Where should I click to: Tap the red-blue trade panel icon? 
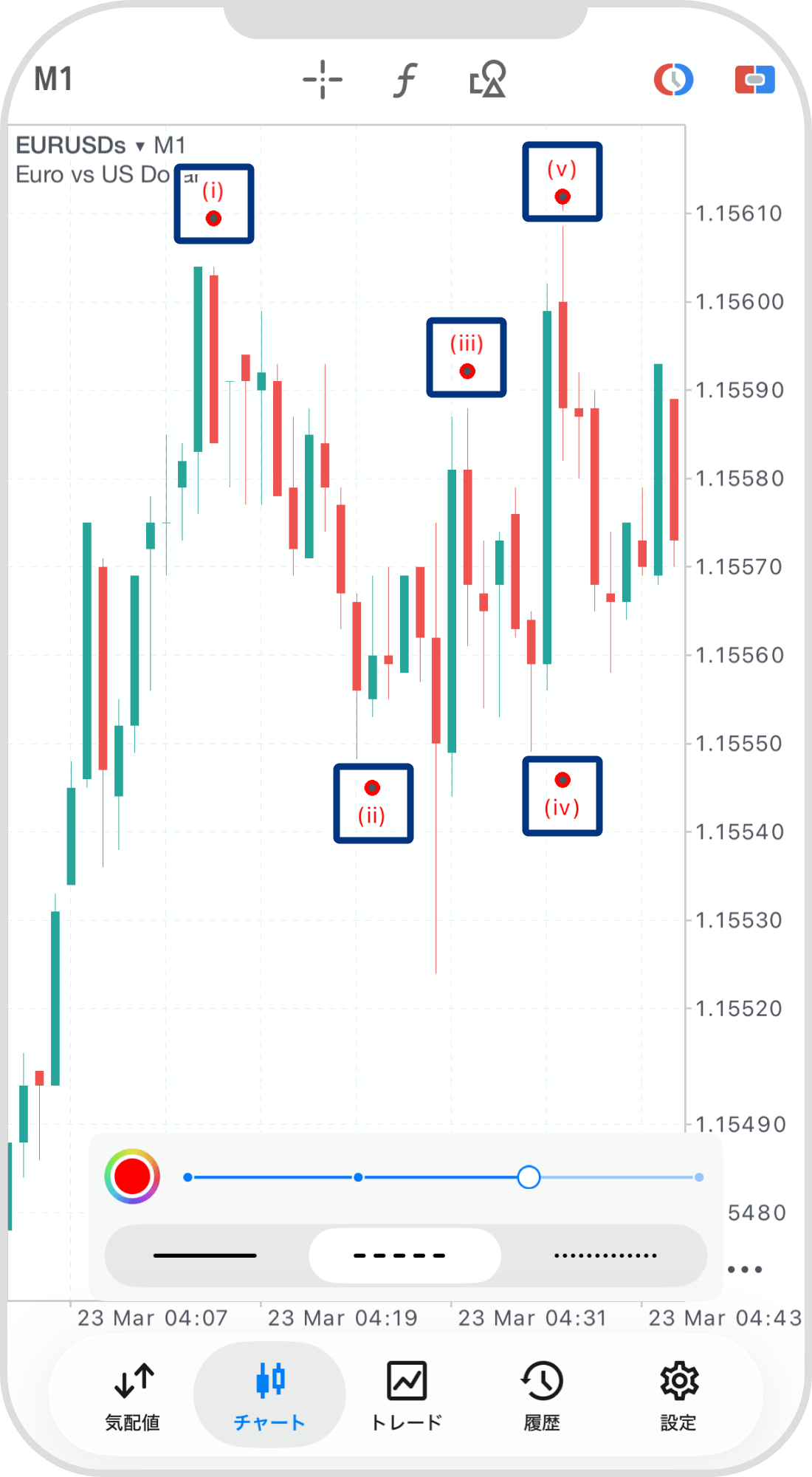pyautogui.click(x=754, y=80)
